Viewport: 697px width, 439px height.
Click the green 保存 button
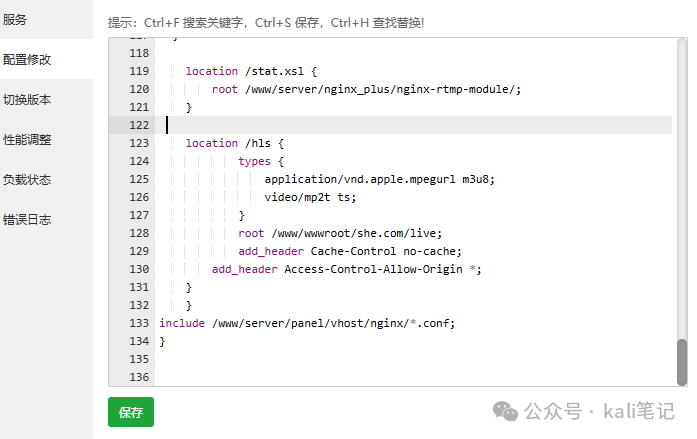point(131,412)
